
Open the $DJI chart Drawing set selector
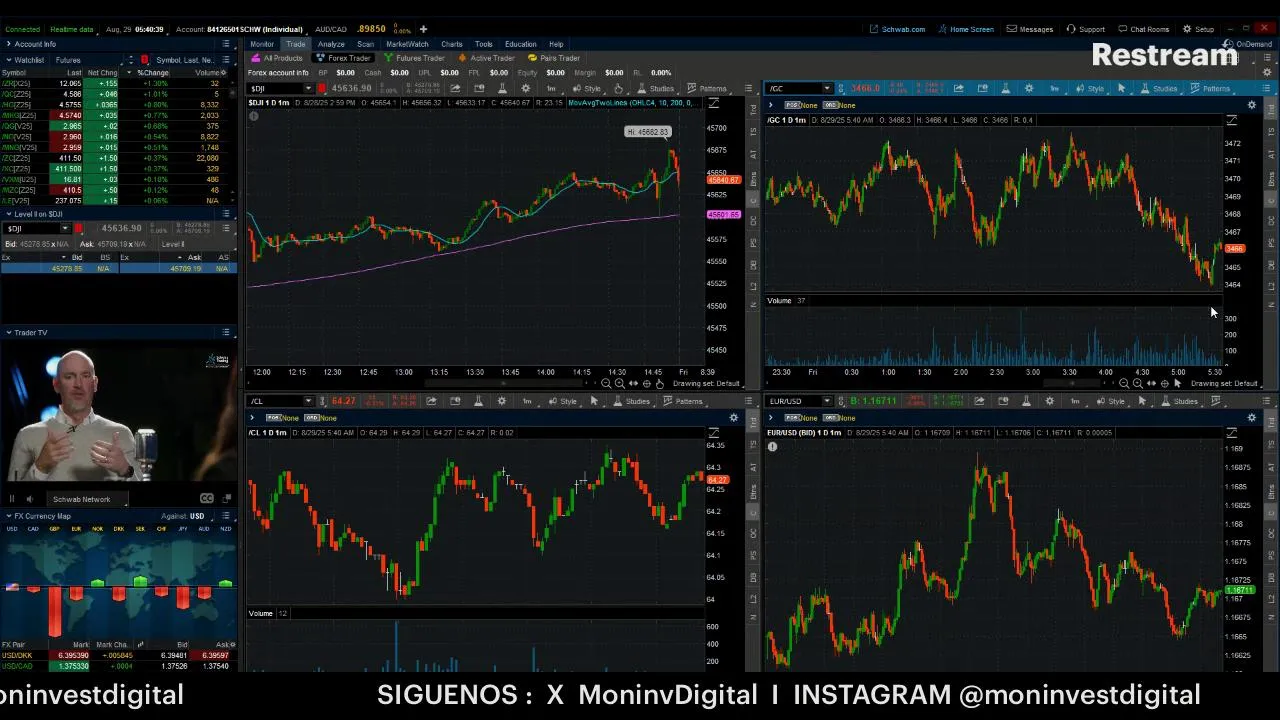tap(707, 384)
